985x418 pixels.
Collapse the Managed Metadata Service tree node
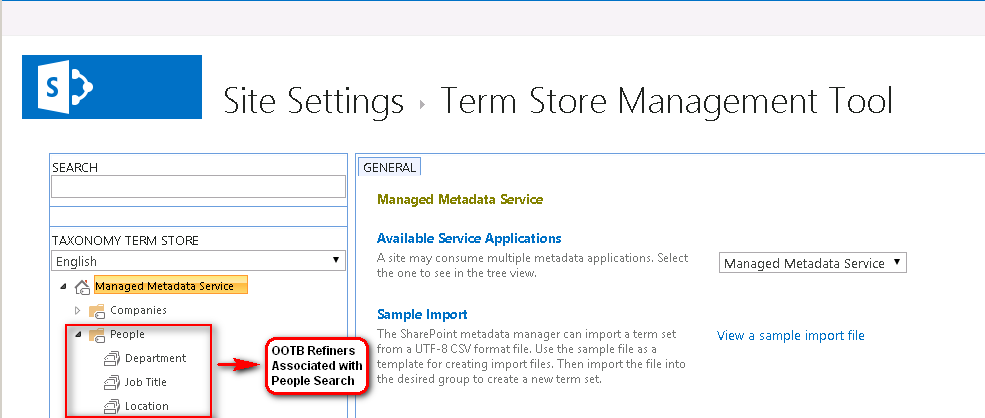tap(65, 288)
